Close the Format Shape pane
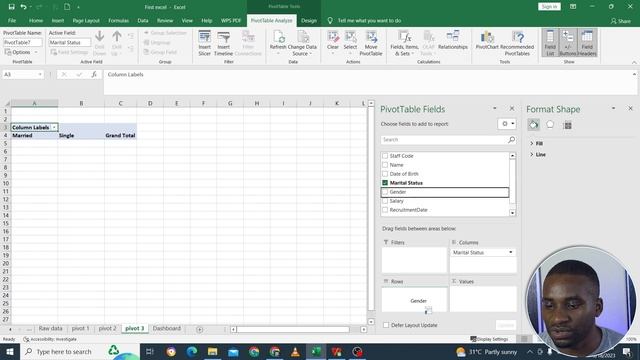Screen dimensions: 640x360 [630, 109]
